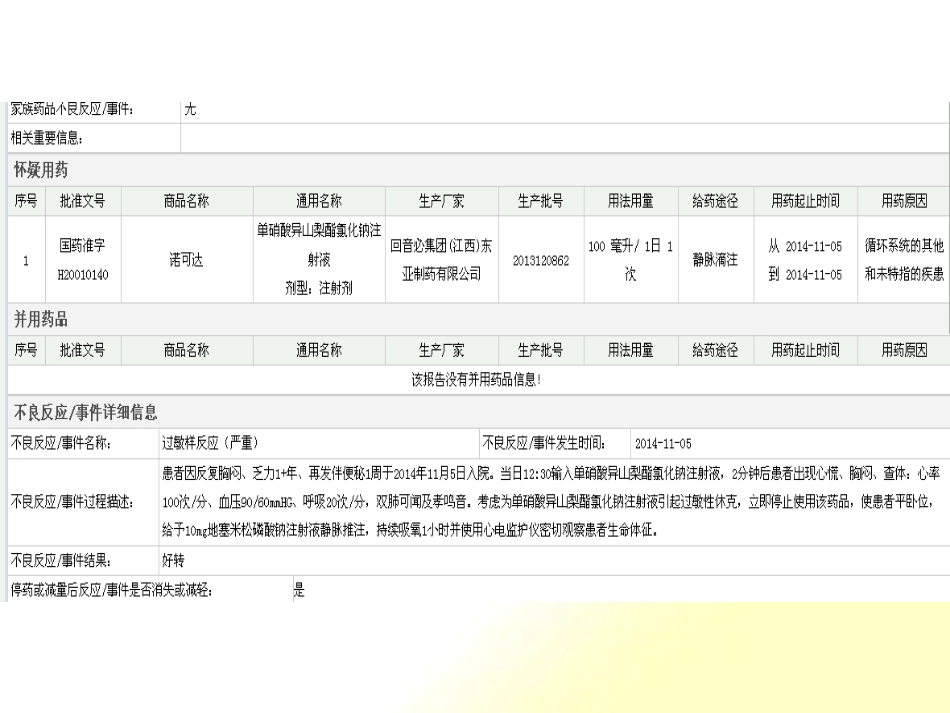Click the 不良反应/事件详细信息 section header
The width and height of the screenshot is (950, 713).
(x=85, y=413)
